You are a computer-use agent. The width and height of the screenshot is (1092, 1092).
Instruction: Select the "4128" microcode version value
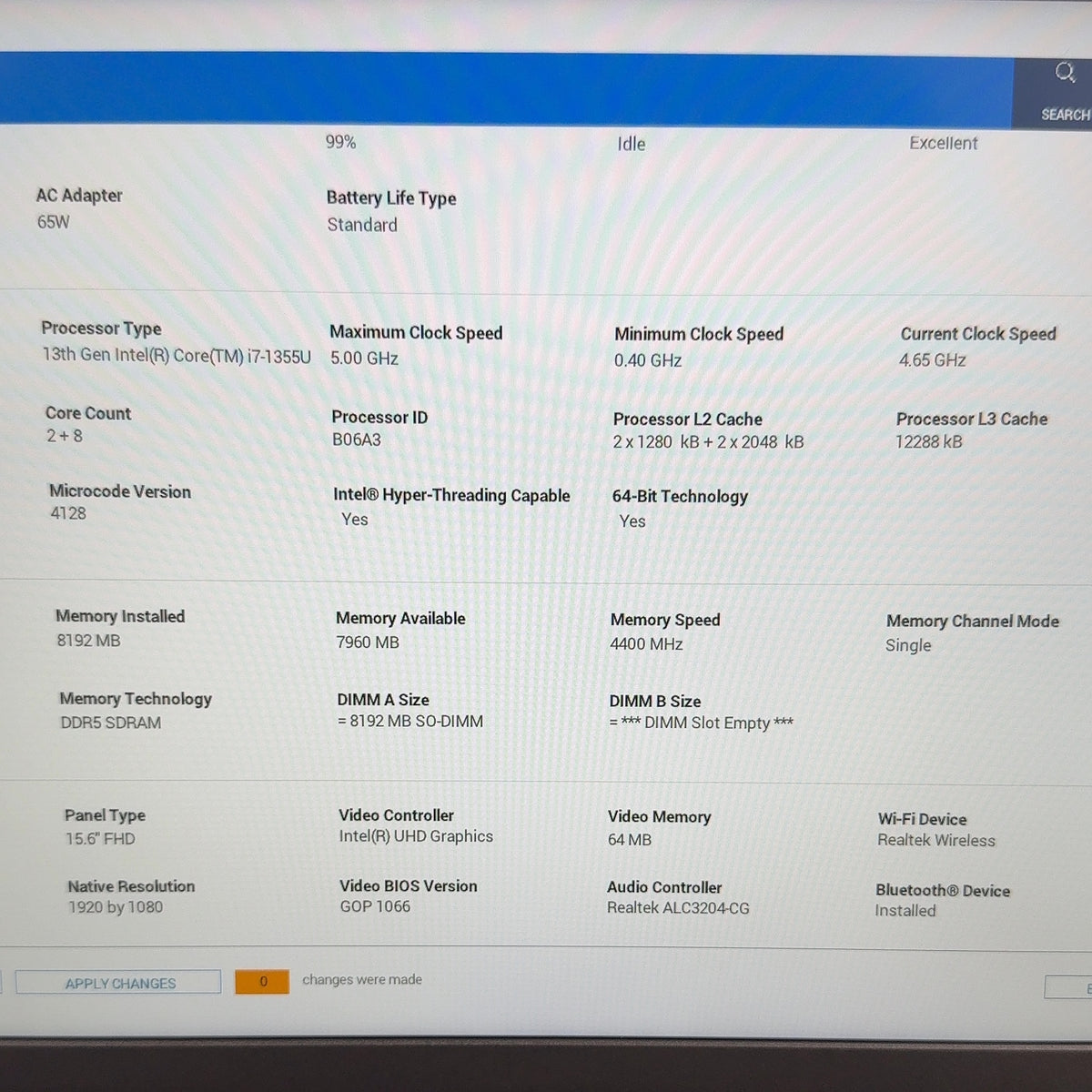pos(68,513)
